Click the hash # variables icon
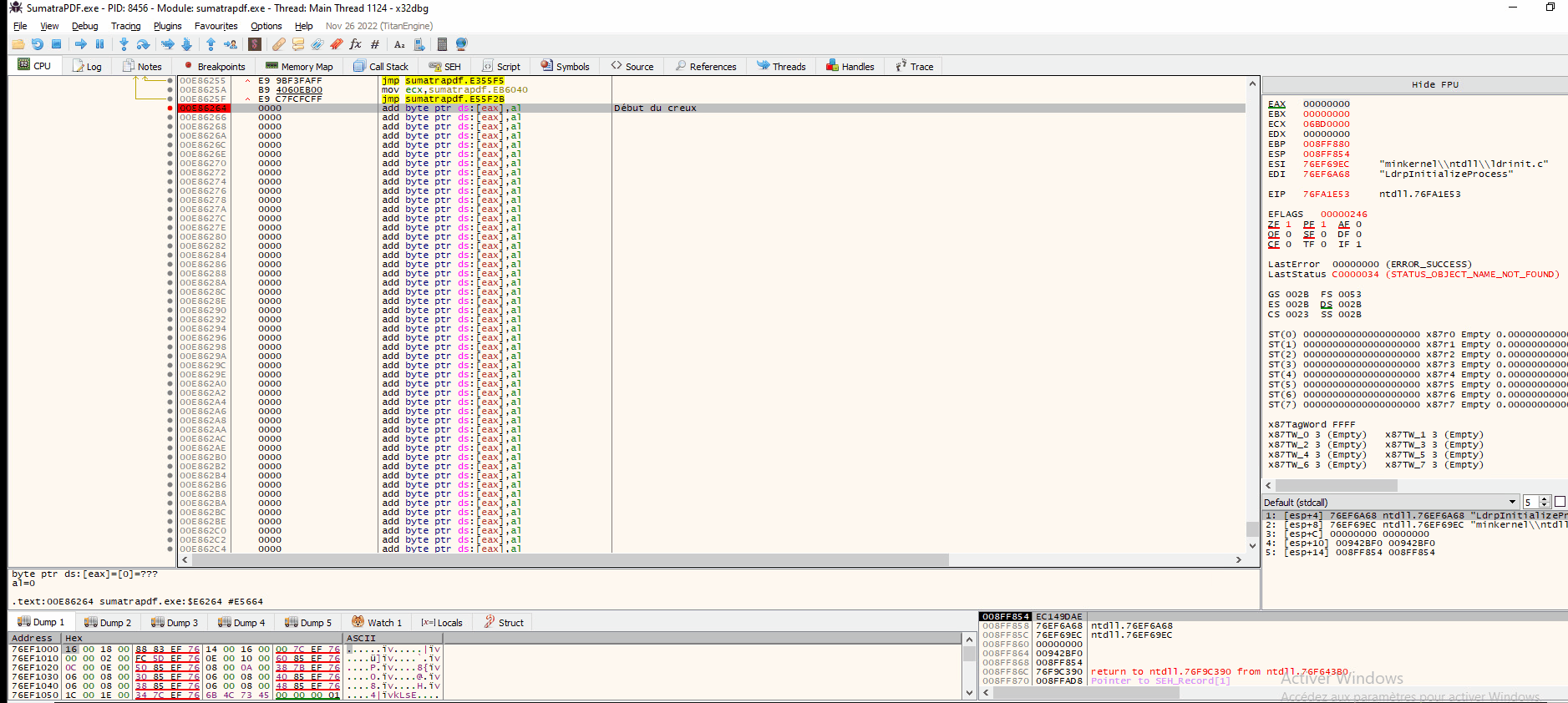The image size is (1568, 703). point(375,44)
